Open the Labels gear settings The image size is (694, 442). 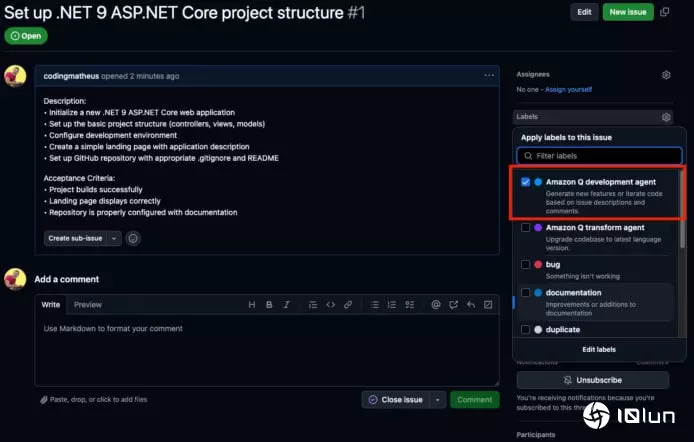(666, 117)
